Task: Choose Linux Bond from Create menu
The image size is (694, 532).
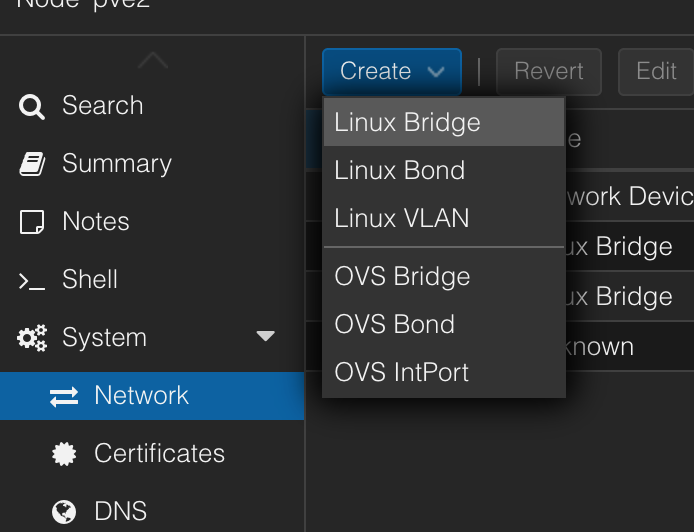Action: (x=399, y=170)
